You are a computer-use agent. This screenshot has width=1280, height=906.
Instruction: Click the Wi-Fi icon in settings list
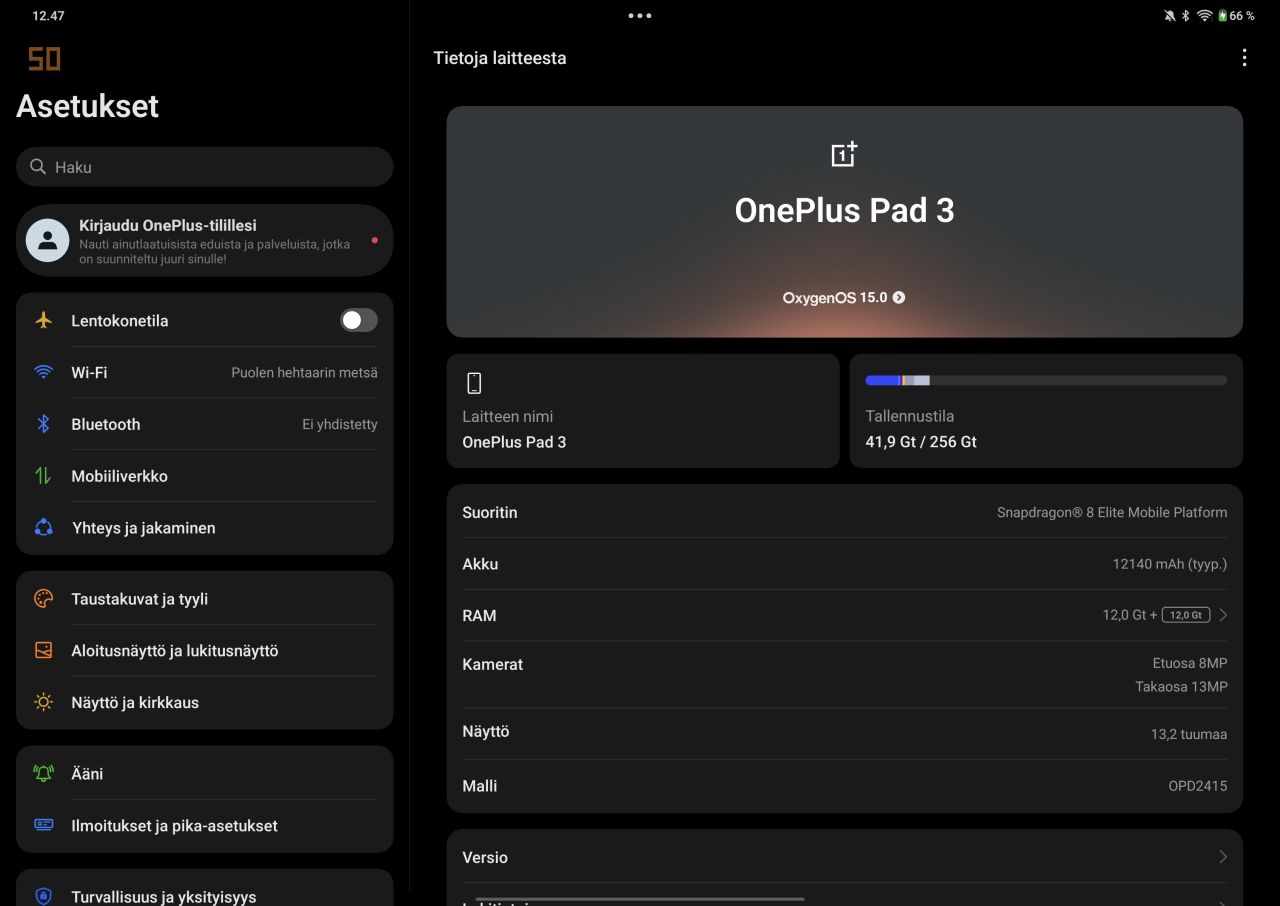(43, 372)
